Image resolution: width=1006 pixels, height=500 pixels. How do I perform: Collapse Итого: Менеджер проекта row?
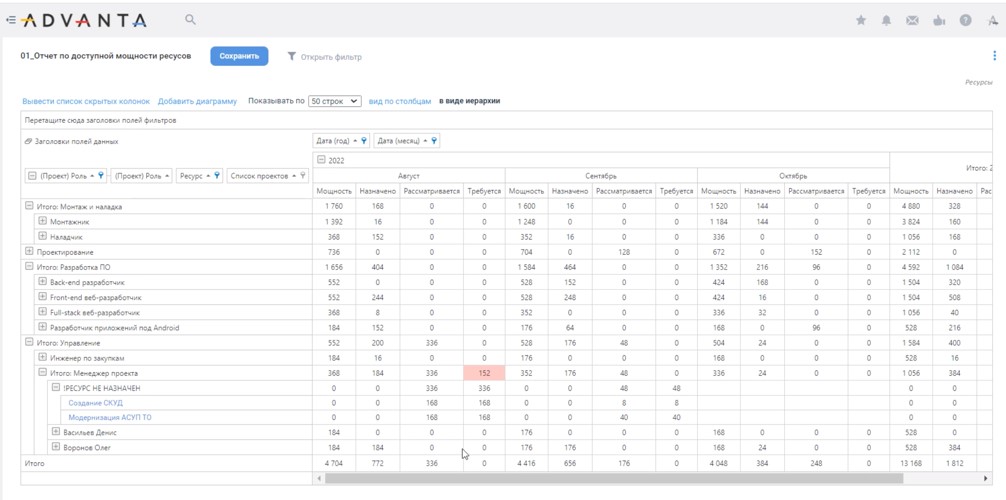(x=42, y=372)
